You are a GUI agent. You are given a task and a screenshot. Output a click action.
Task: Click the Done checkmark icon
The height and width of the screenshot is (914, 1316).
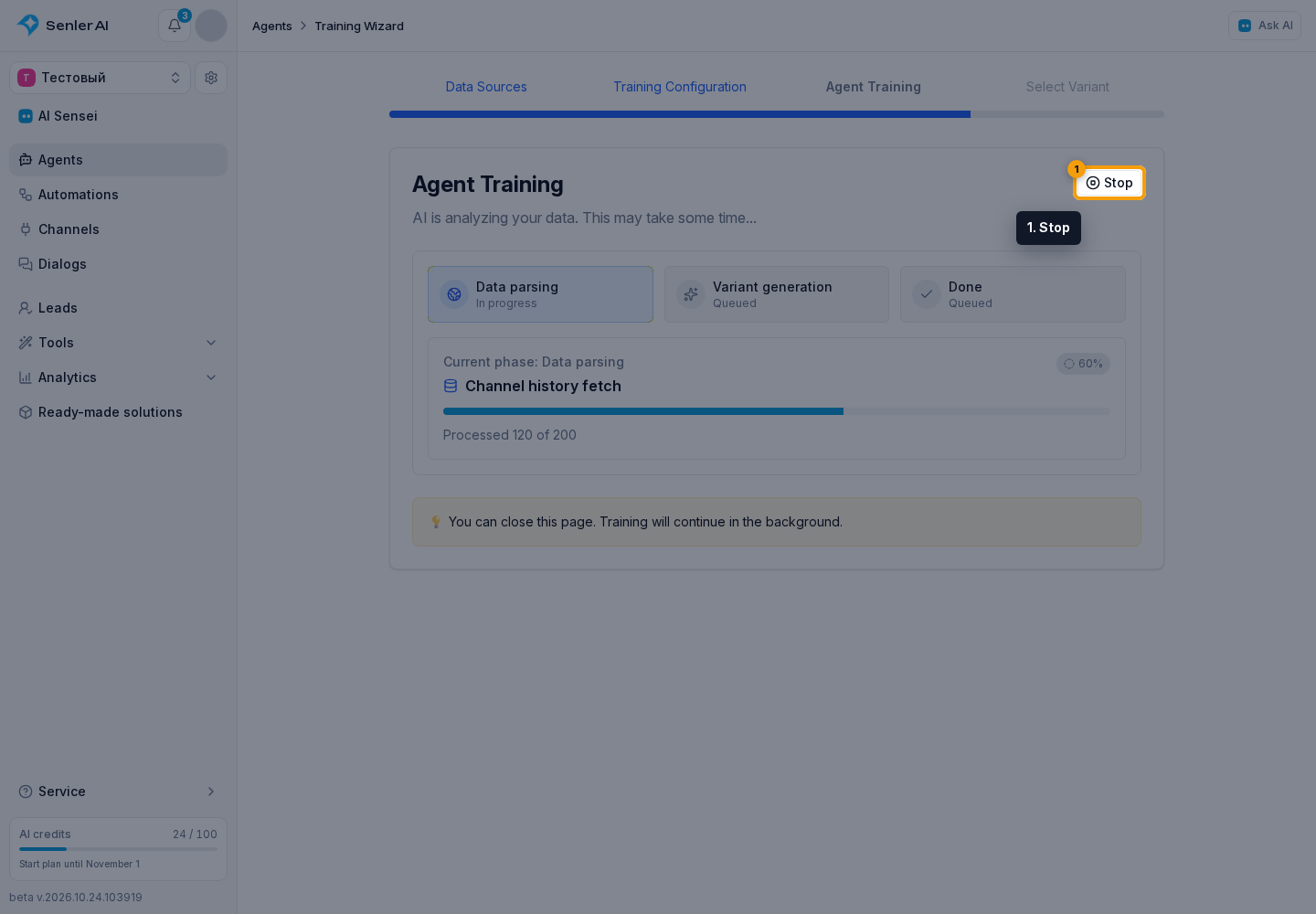pos(927,294)
